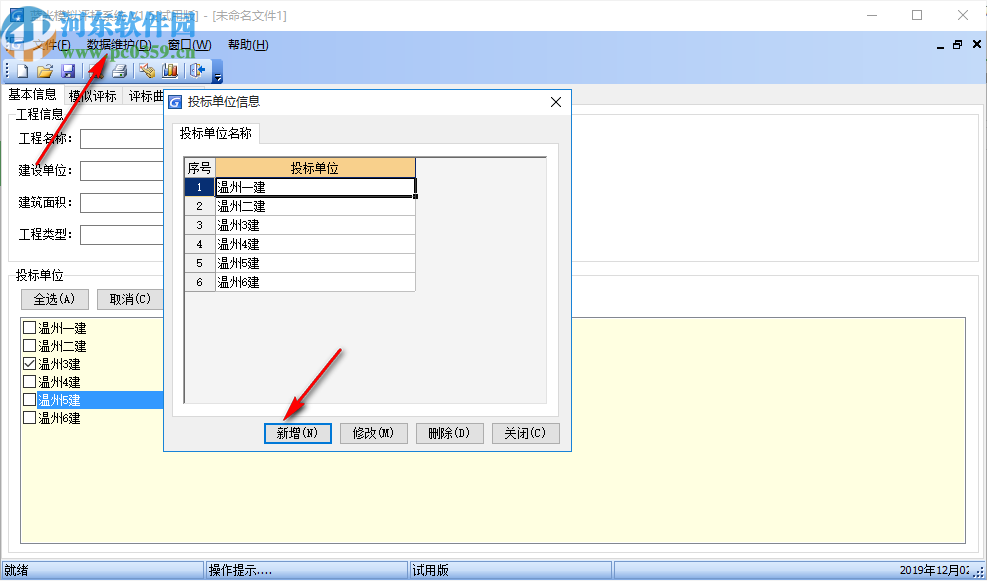
Task: Open the 数据维护 menu
Action: tap(115, 44)
